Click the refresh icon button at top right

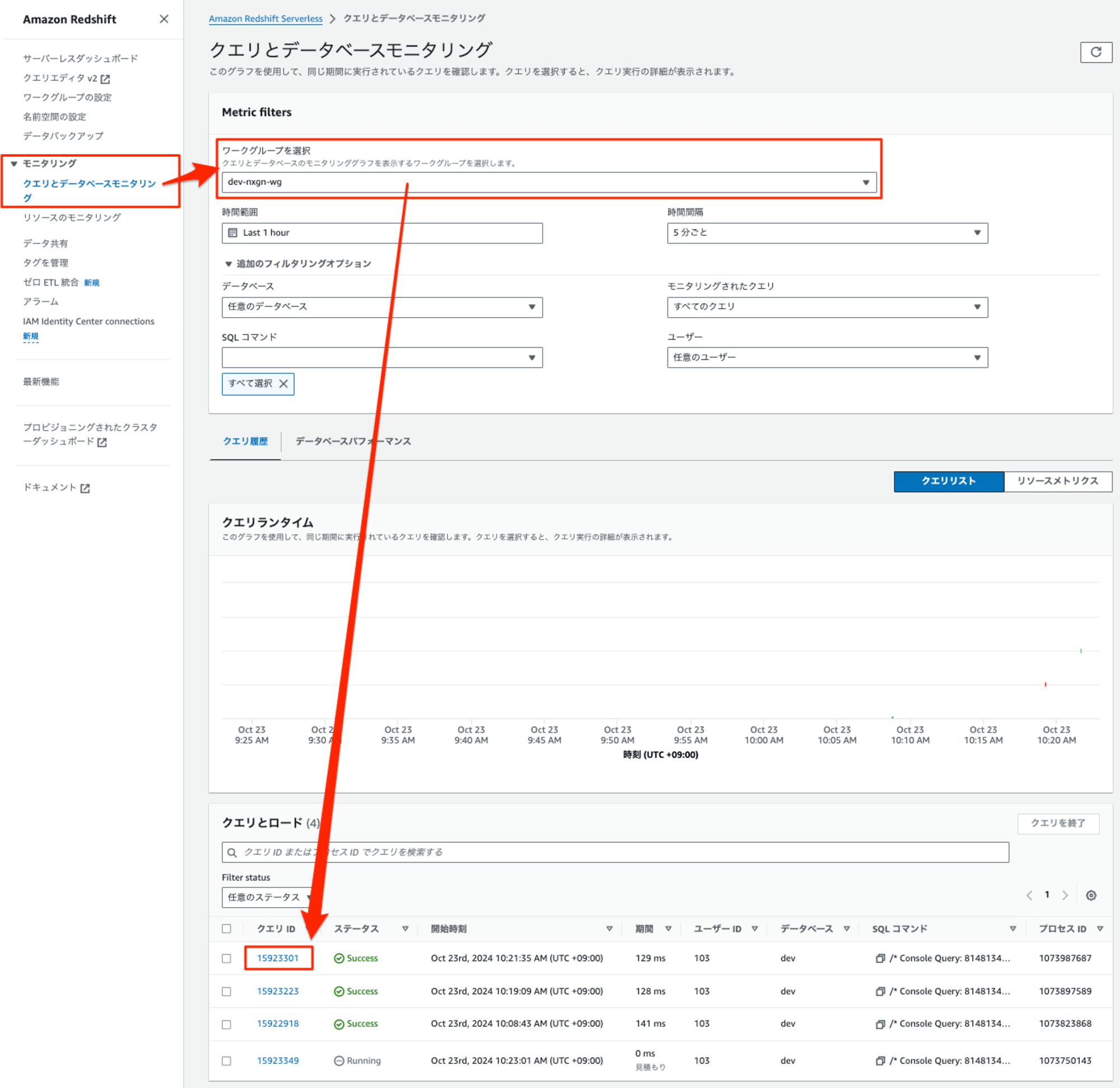point(1095,52)
